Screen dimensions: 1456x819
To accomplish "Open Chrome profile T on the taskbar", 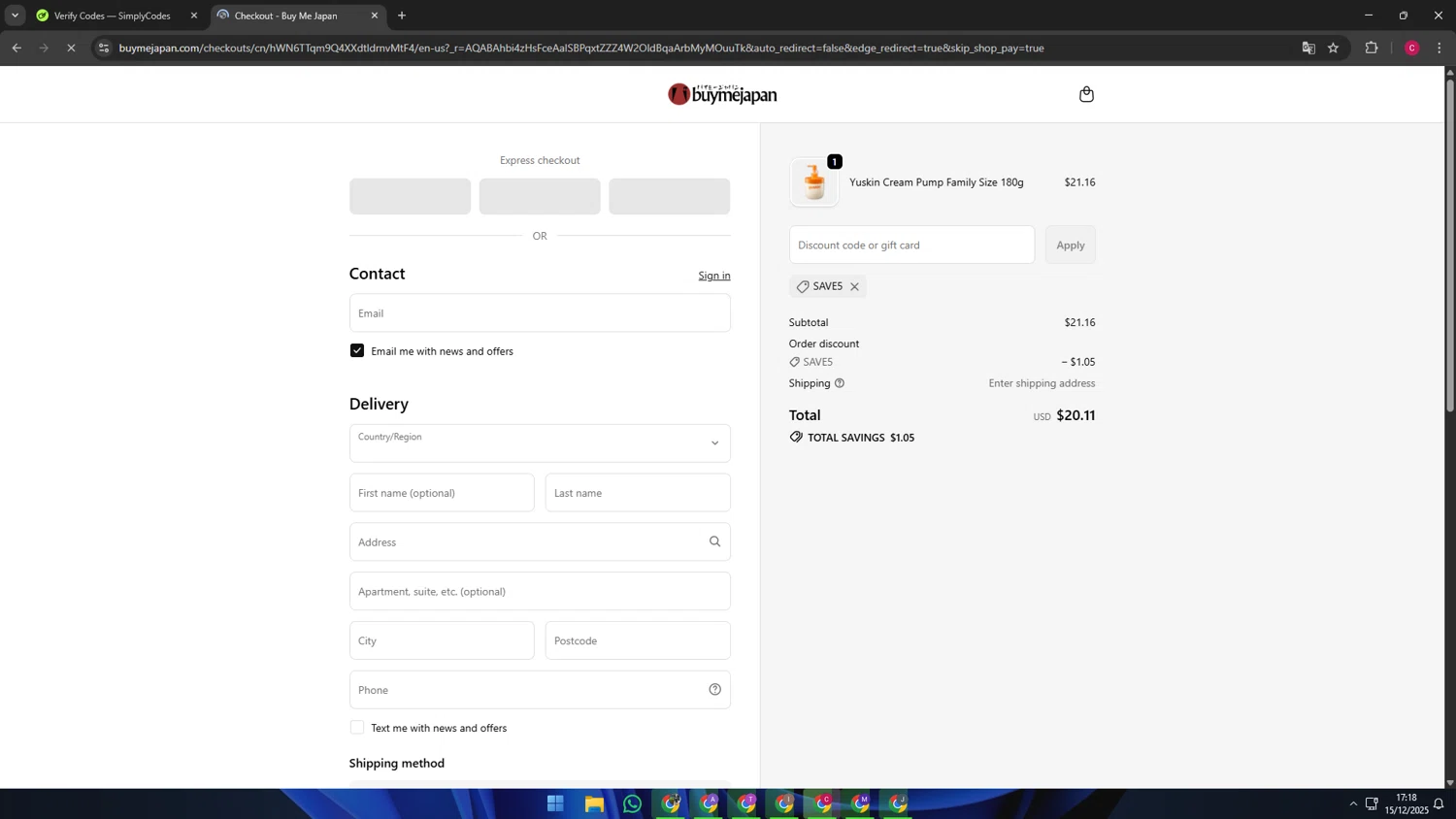I will click(746, 803).
